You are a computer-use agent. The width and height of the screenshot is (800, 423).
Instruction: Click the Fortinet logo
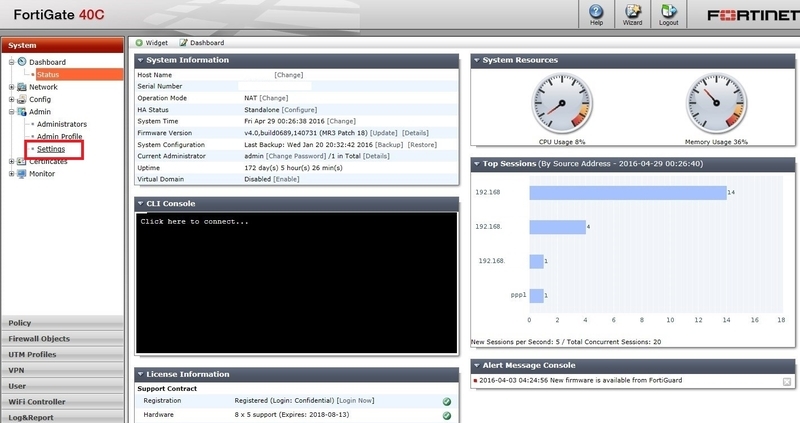[753, 15]
